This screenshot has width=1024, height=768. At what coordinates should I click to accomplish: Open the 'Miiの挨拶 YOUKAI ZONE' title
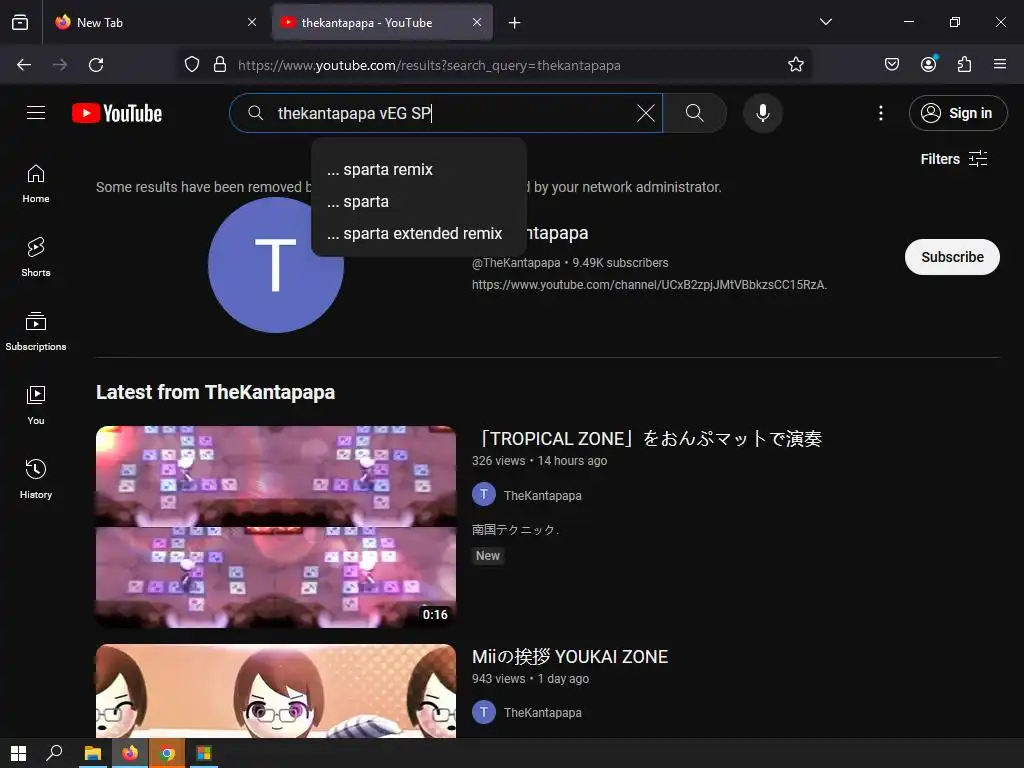569,656
